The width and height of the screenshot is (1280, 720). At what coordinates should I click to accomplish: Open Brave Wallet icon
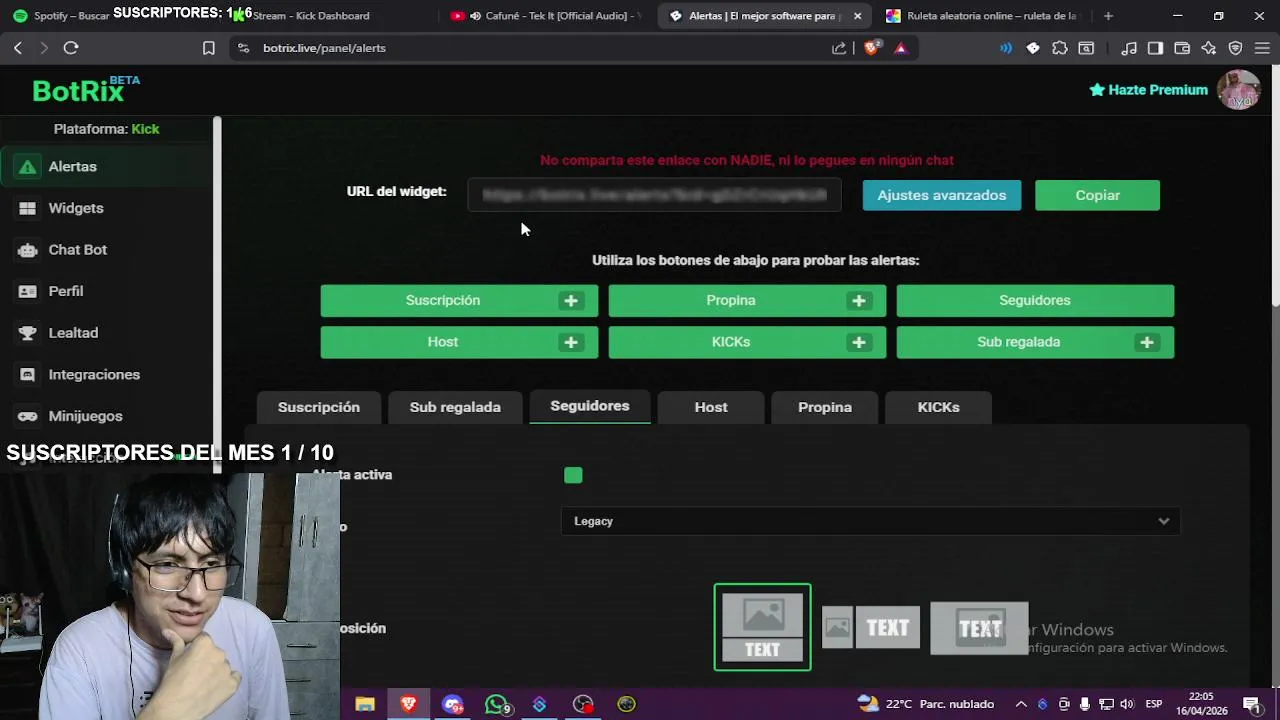pyautogui.click(x=1182, y=48)
